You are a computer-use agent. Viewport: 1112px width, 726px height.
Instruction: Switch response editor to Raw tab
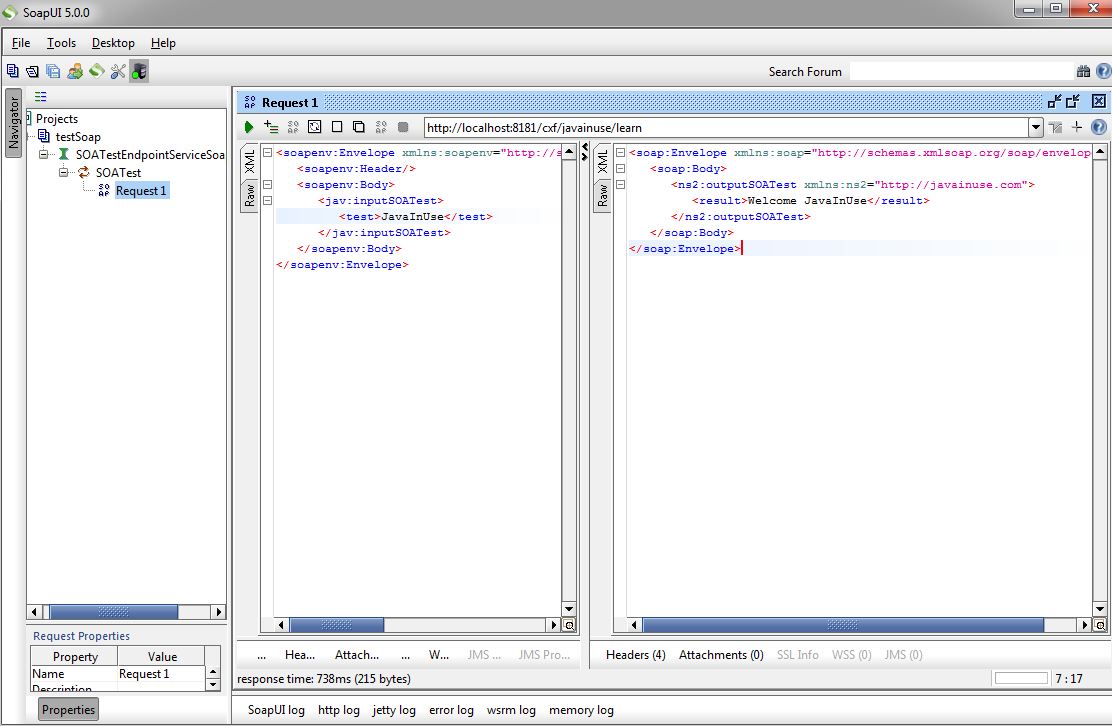pyautogui.click(x=602, y=195)
